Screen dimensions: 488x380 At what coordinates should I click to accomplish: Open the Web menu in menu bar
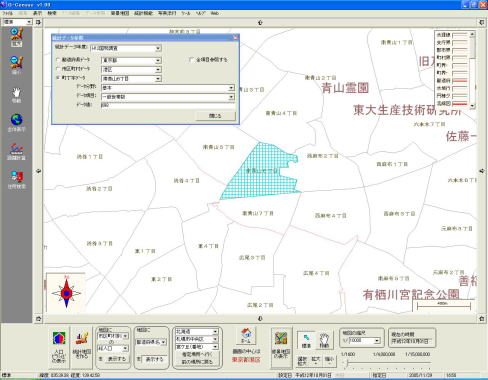pos(215,13)
